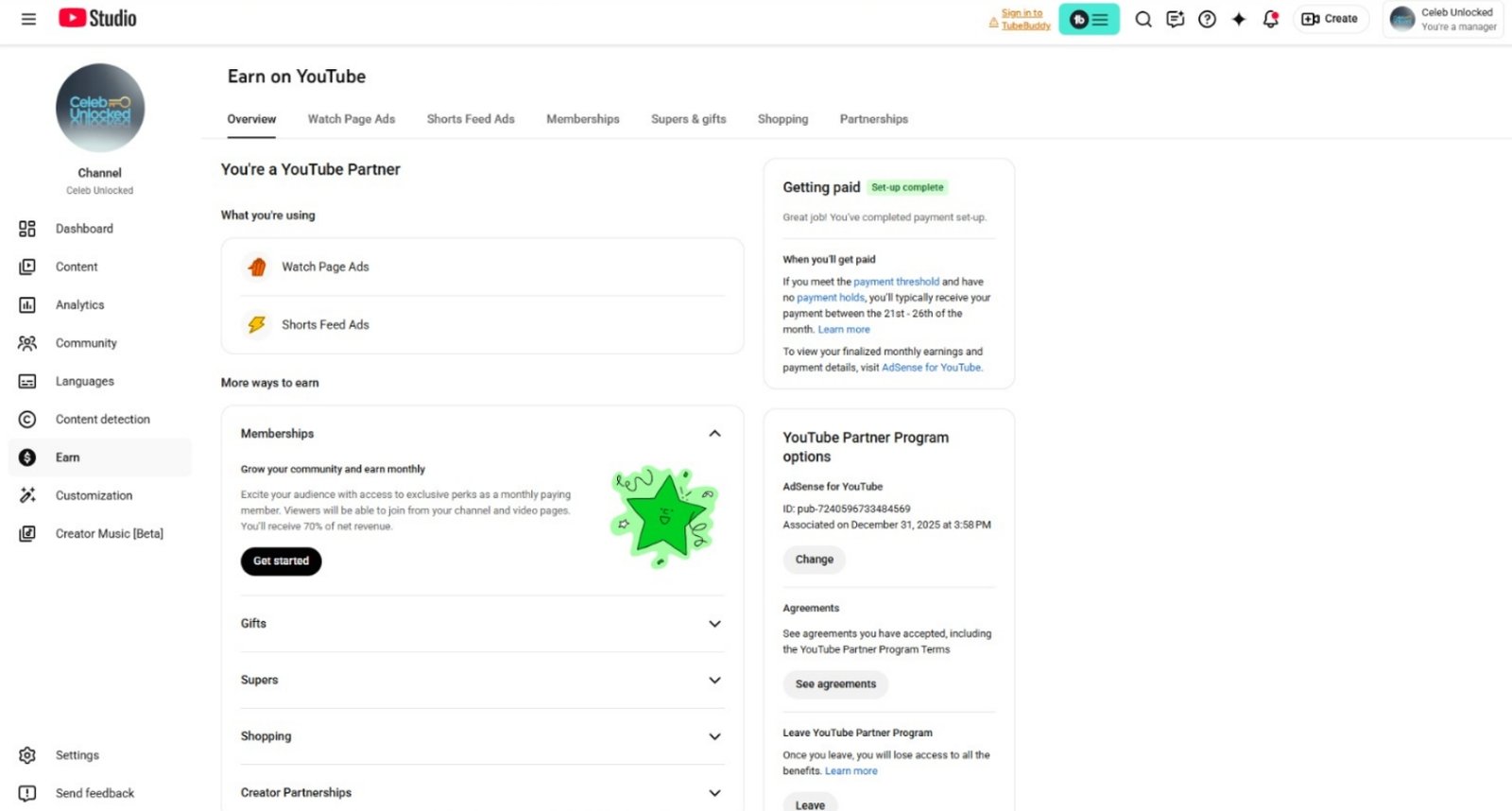This screenshot has width=1512, height=811.
Task: Open Analytics from the sidebar
Action: pos(79,305)
